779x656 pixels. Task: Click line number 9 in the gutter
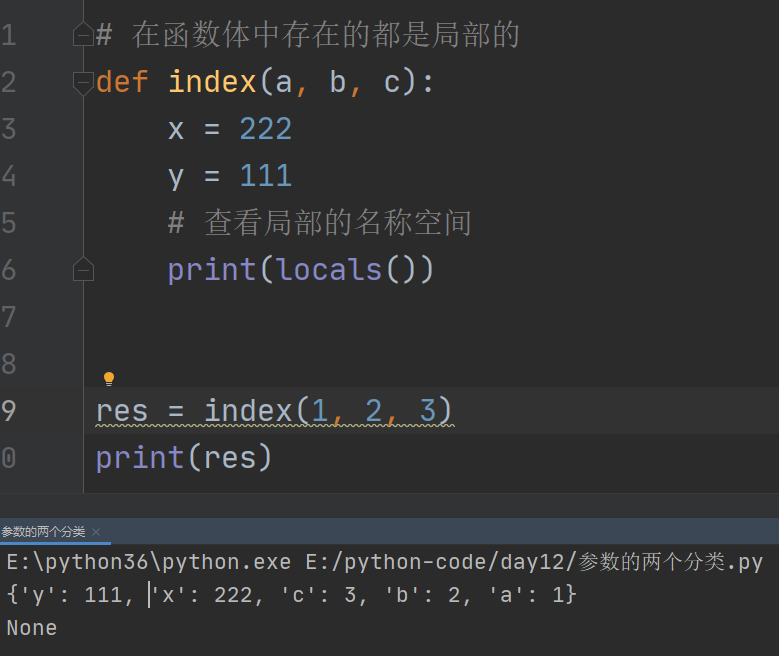(9, 411)
